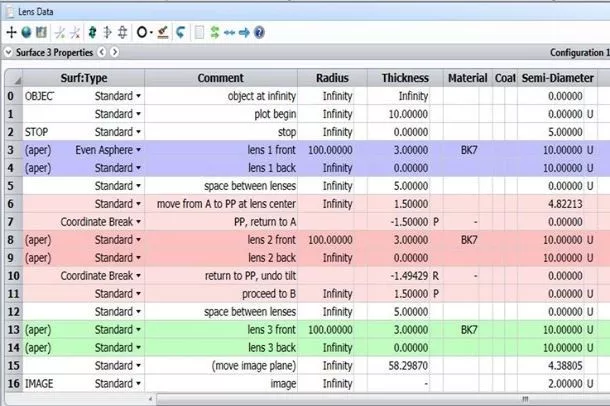The image size is (610, 406).
Task: Go to next surface properties arrow
Action: pyautogui.click(x=115, y=51)
